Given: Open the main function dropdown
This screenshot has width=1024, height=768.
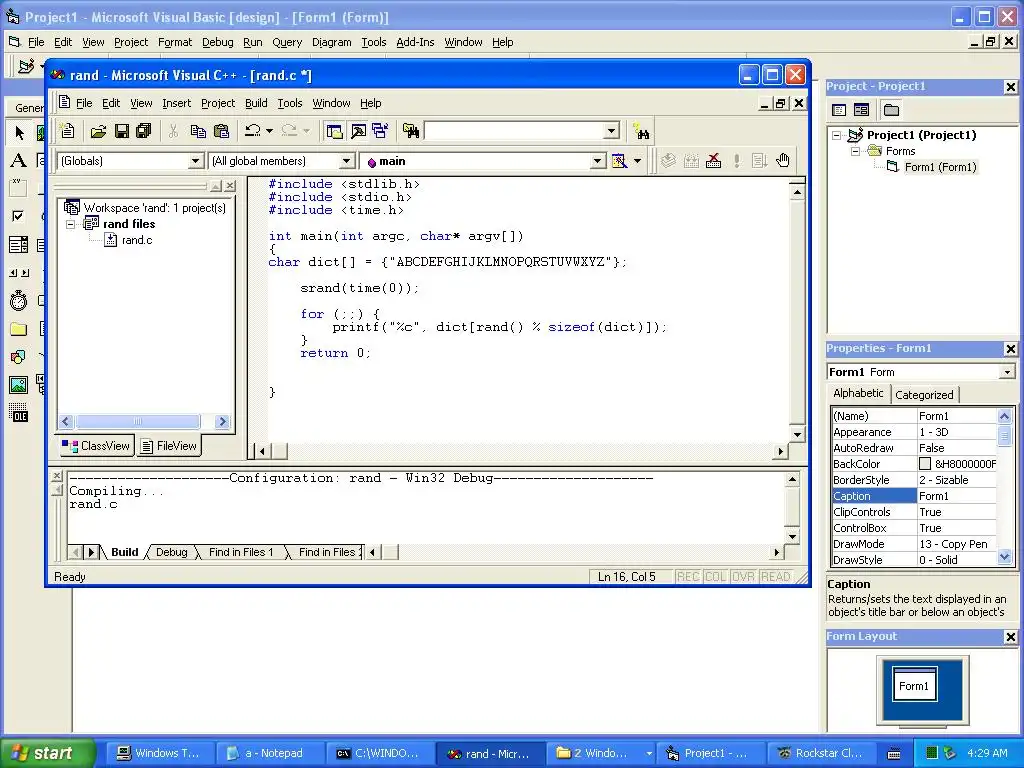Looking at the screenshot, I should (x=598, y=161).
